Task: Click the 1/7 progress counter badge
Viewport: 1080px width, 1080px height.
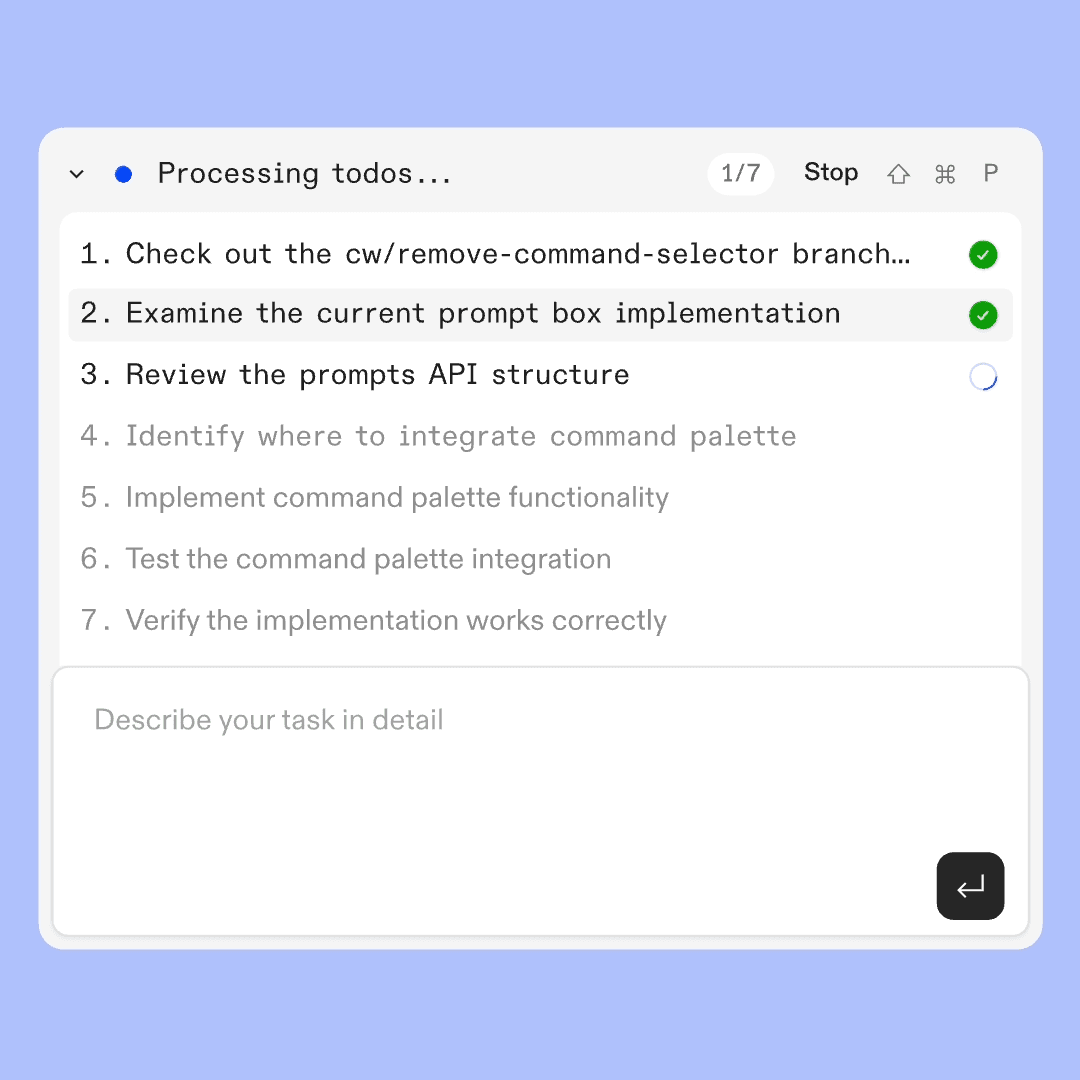Action: (740, 173)
